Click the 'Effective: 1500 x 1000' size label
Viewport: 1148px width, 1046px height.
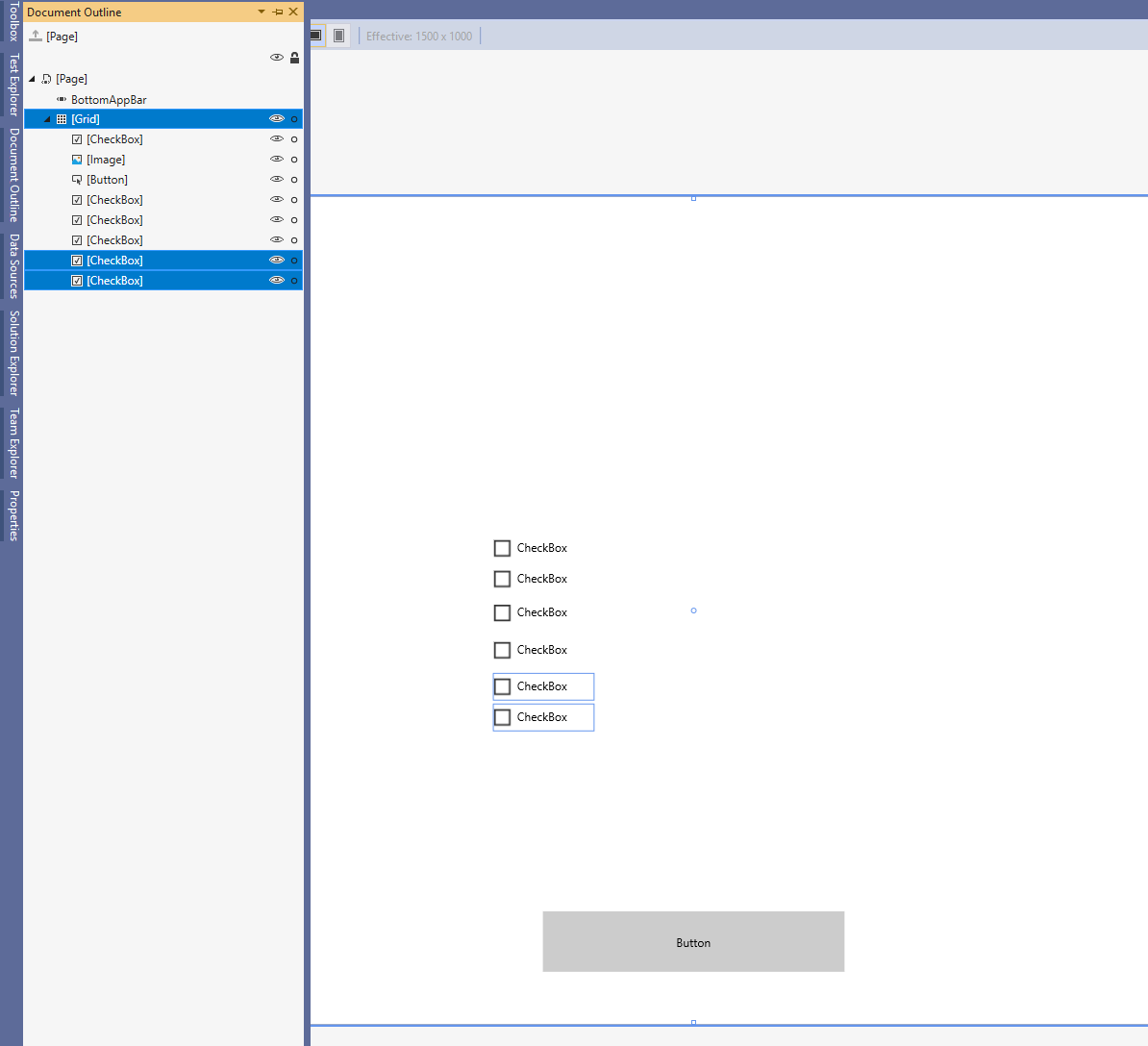419,36
